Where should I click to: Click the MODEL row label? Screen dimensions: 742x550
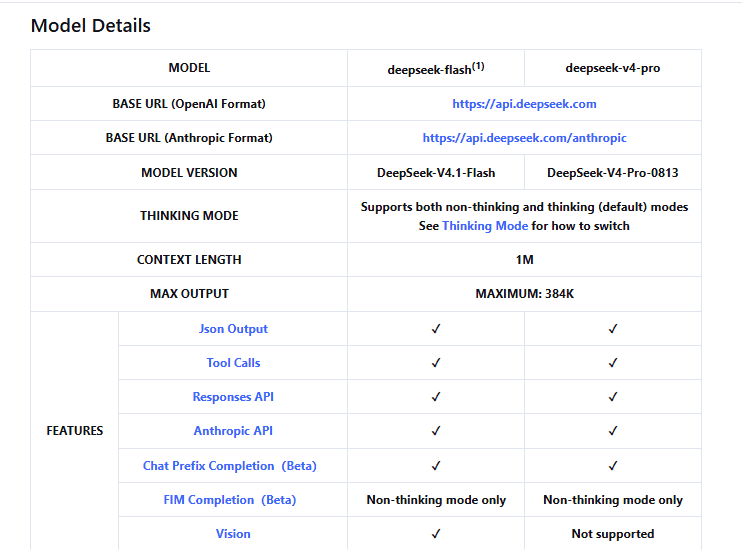pos(189,68)
